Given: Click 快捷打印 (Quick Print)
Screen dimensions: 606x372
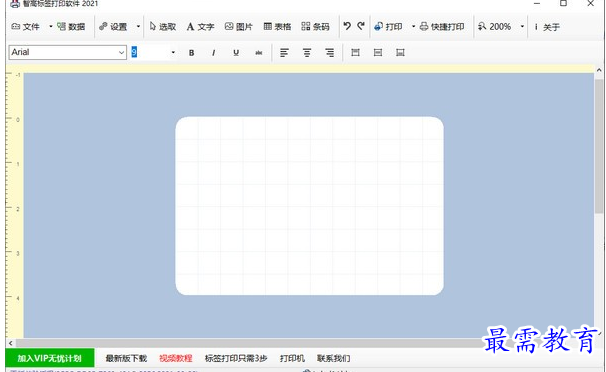Looking at the screenshot, I should [x=442, y=27].
